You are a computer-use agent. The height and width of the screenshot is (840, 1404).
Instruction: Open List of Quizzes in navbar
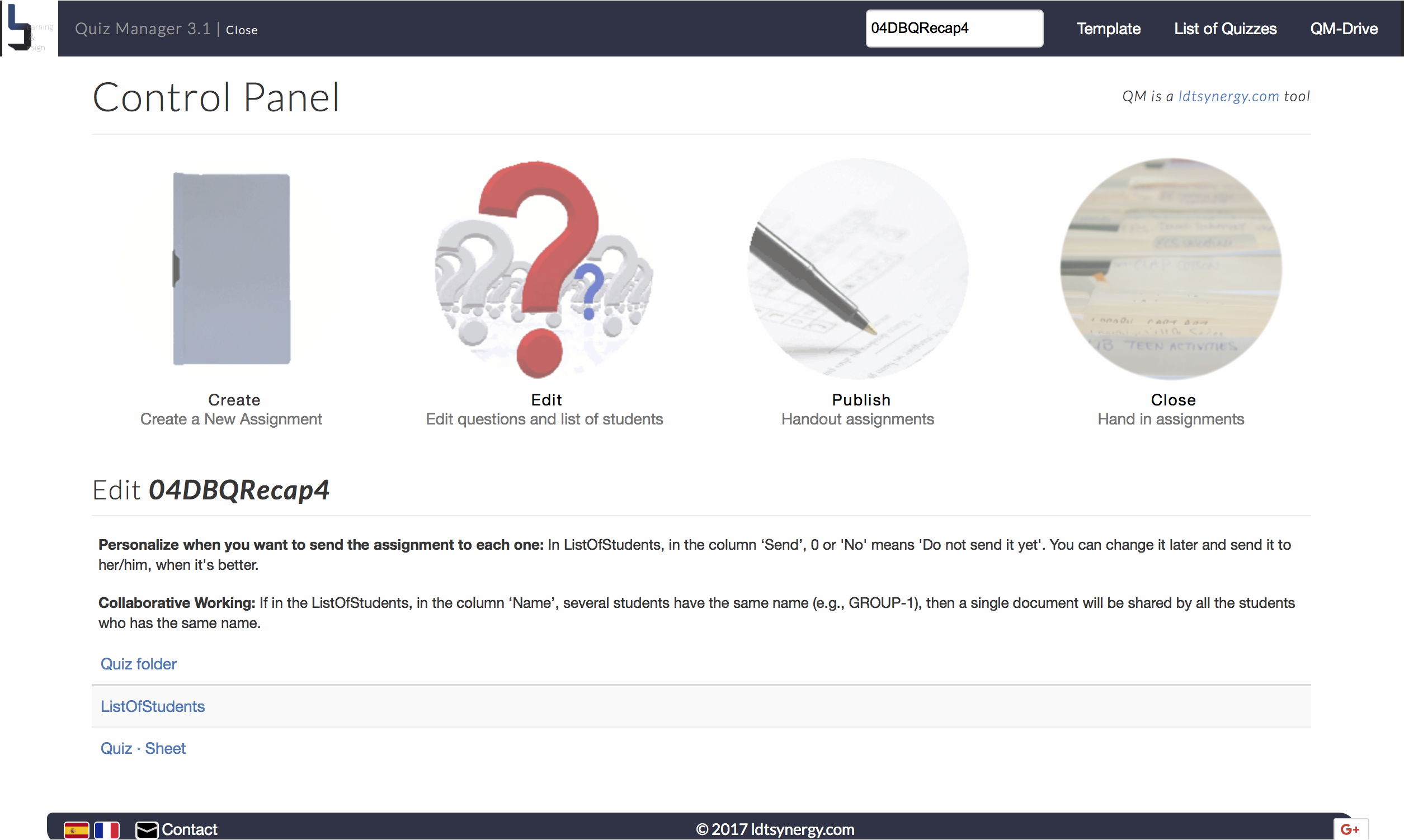1224,29
